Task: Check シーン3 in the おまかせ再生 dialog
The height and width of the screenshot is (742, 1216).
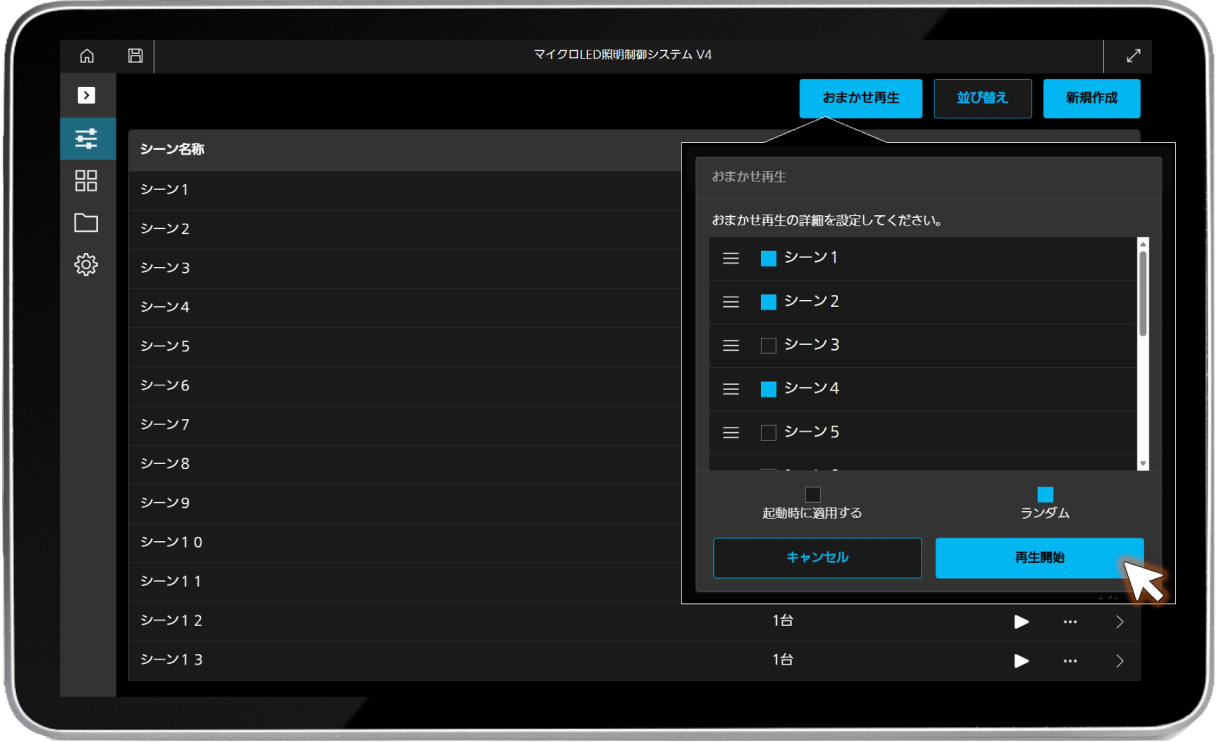Action: 769,346
